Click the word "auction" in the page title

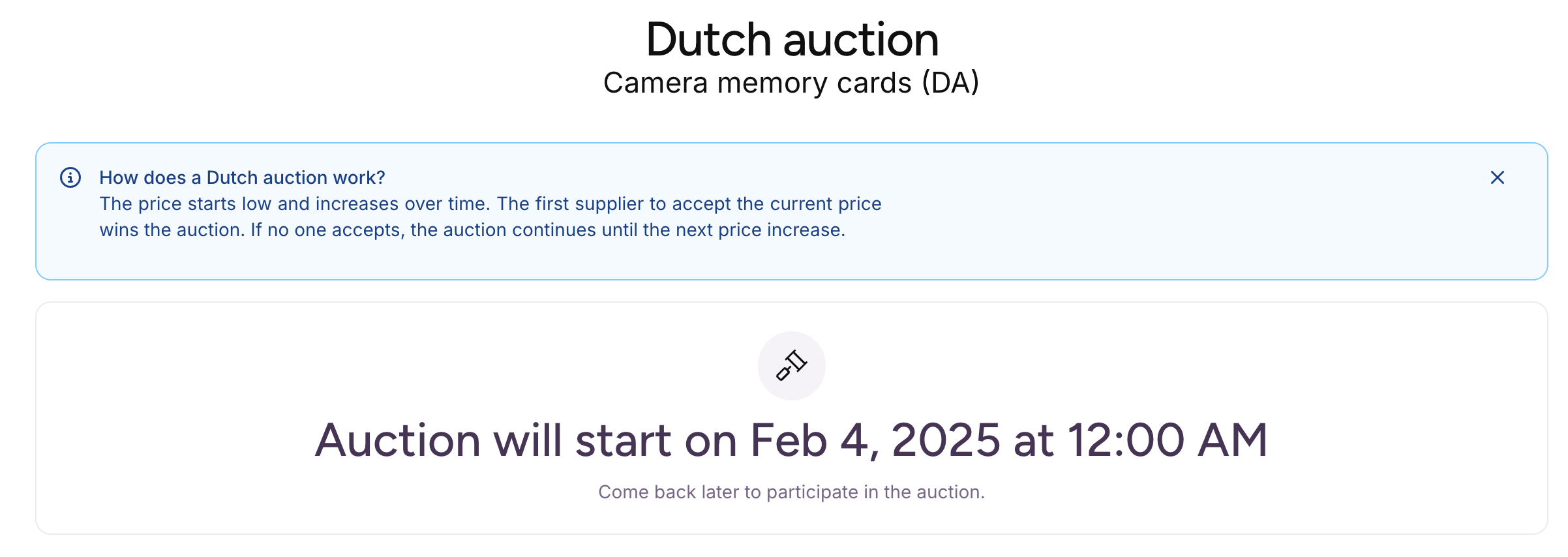point(860,40)
